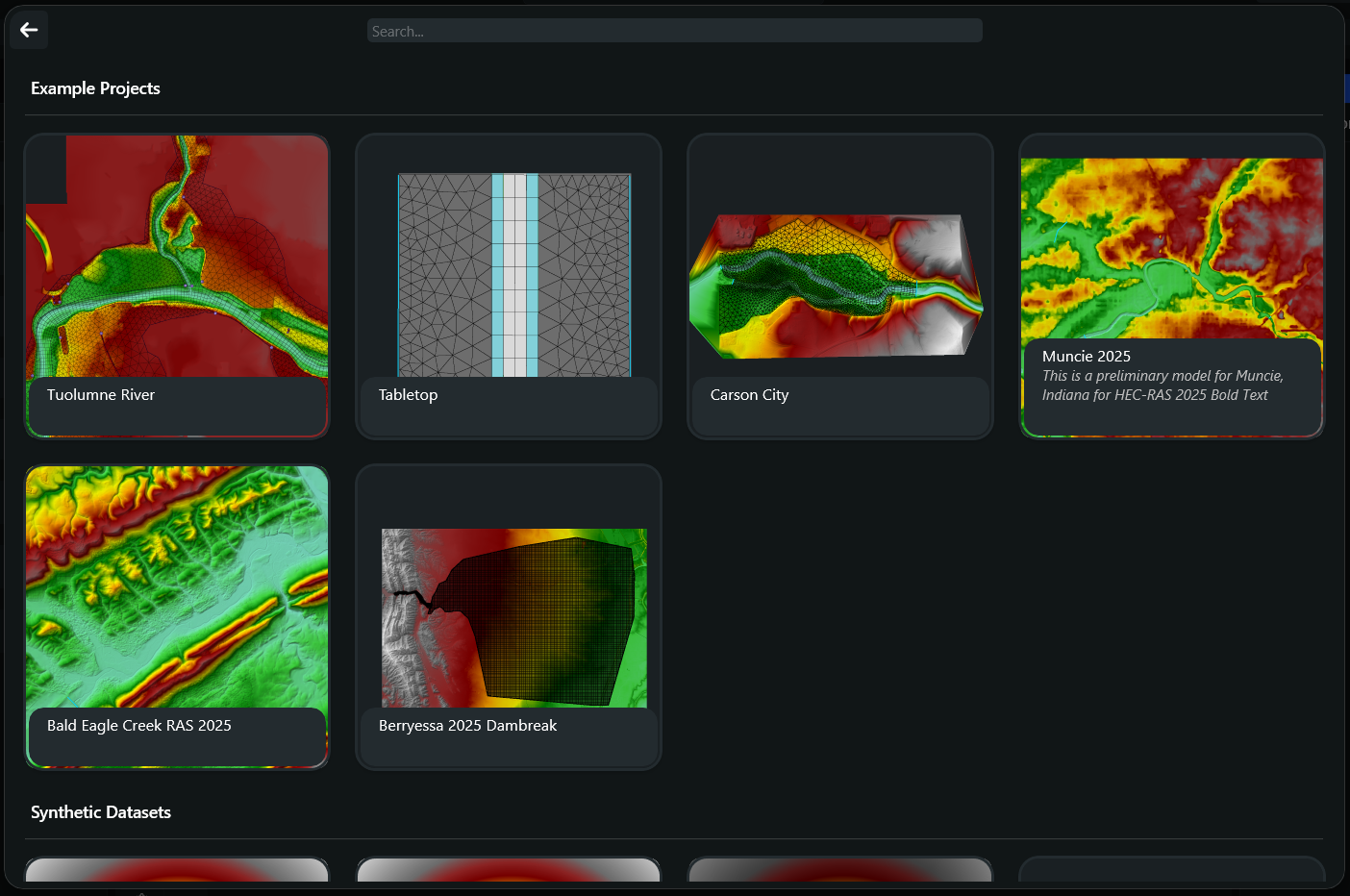1350x896 pixels.
Task: Click the Berryessa 2025 Dambreak title
Action: 467,726
